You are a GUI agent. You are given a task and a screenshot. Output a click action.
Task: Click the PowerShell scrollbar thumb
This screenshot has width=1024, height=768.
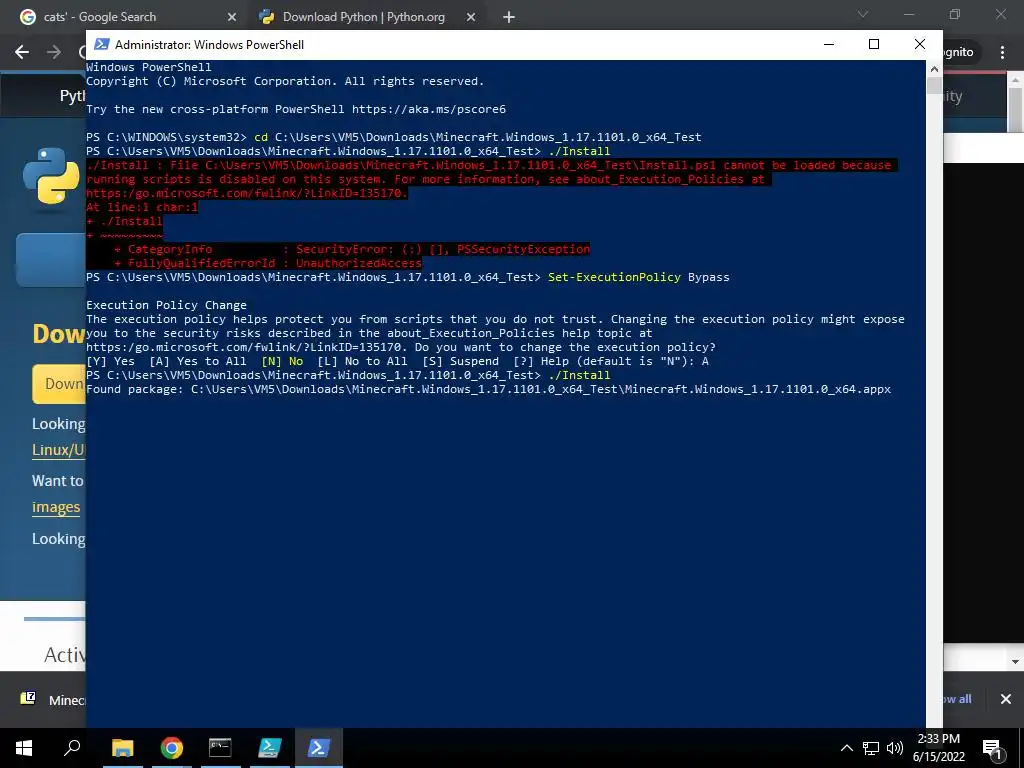tap(934, 86)
